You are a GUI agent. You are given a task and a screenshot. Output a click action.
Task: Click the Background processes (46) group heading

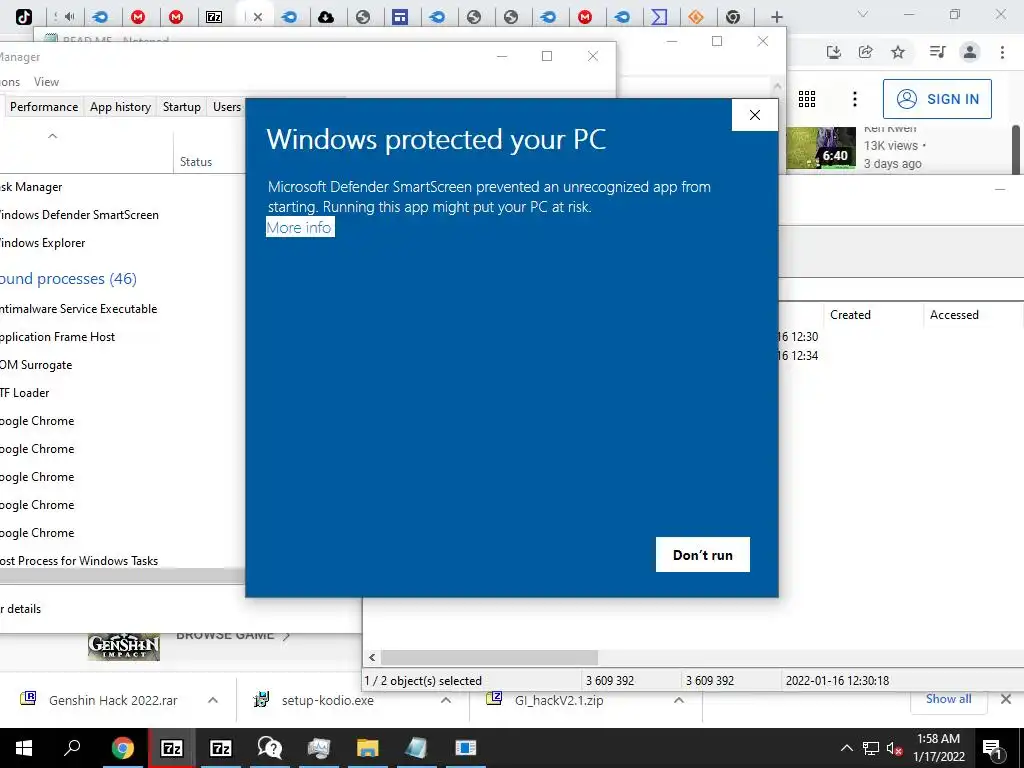click(69, 279)
